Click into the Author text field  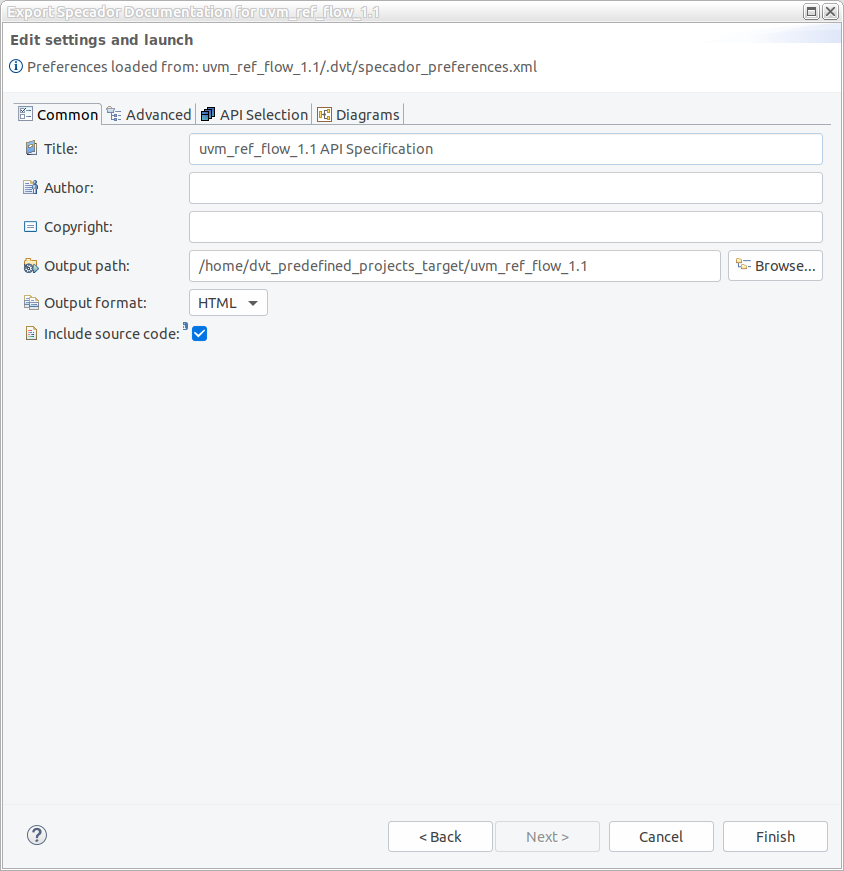505,188
